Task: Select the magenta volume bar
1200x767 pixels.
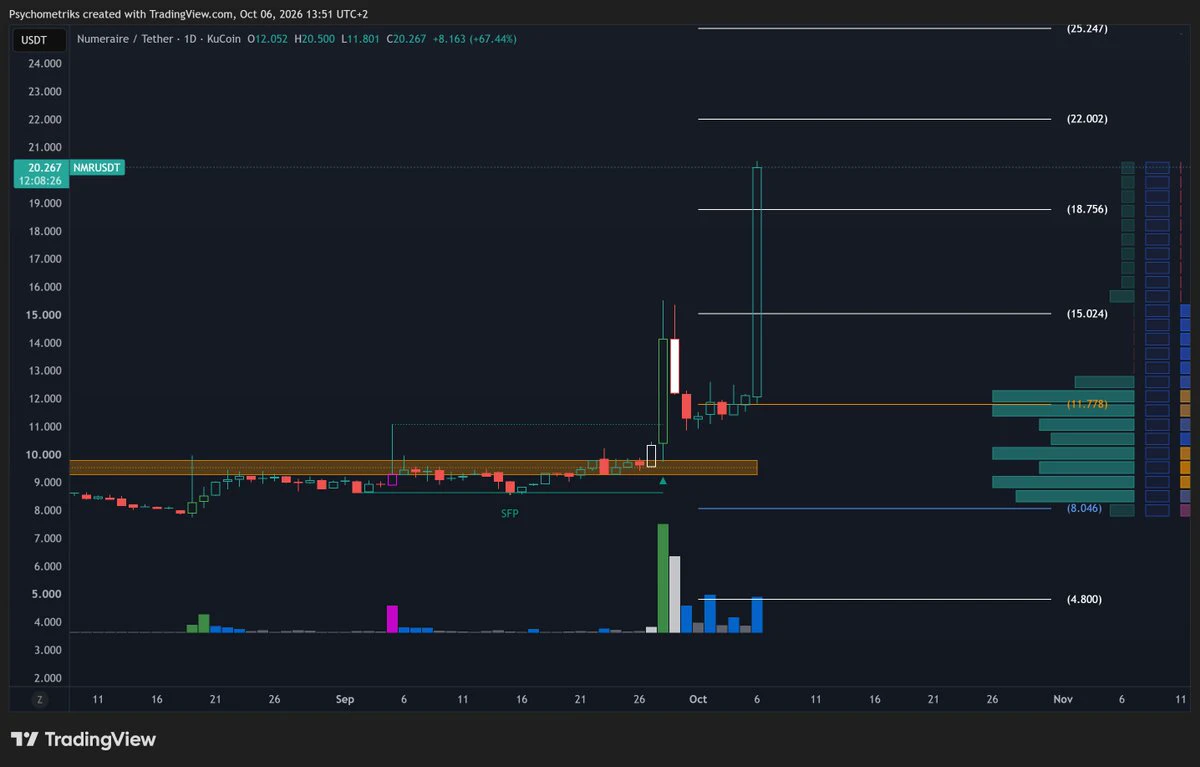Action: coord(392,619)
